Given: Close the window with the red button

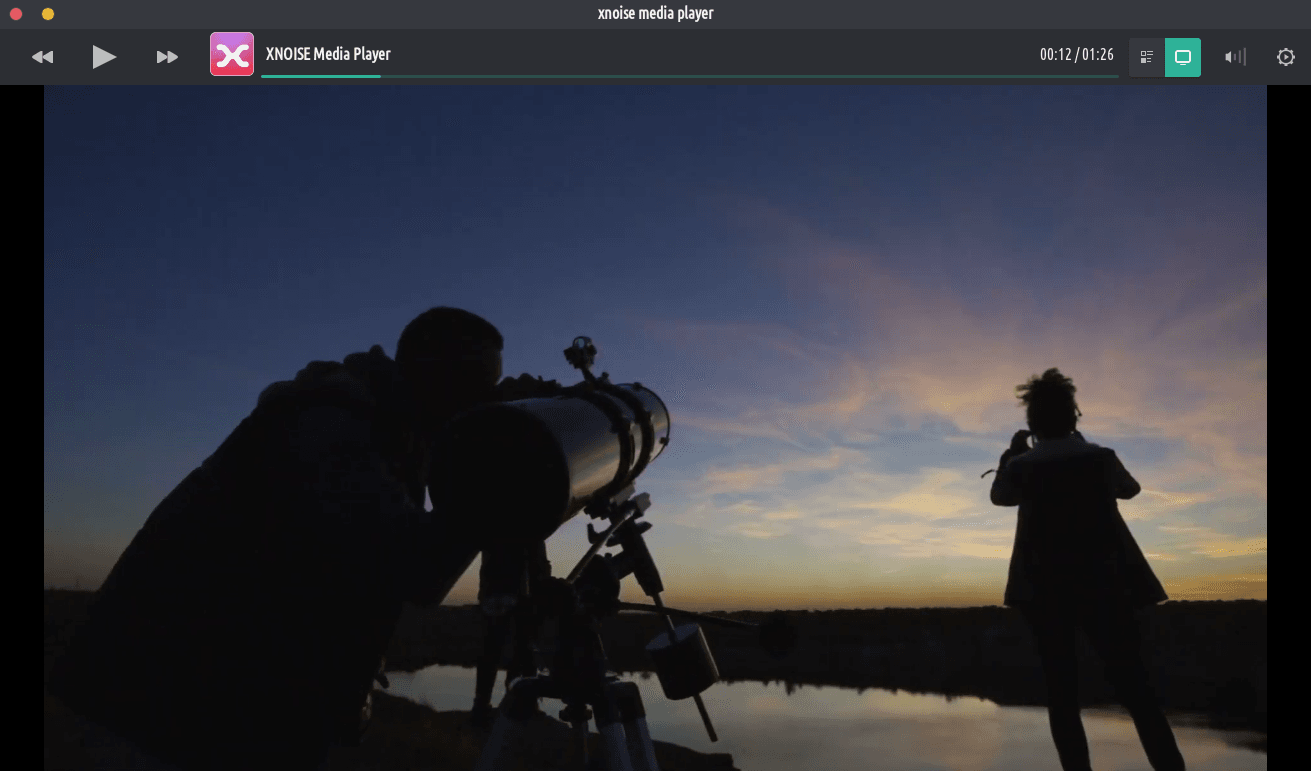Looking at the screenshot, I should [x=16, y=14].
